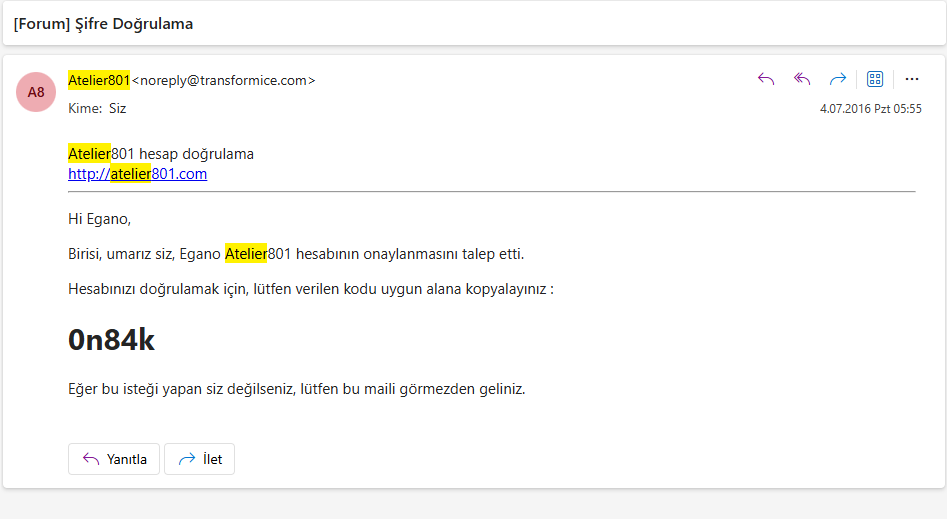Click the pink A8 sender avatar
This screenshot has height=519, width=947.
(36, 92)
